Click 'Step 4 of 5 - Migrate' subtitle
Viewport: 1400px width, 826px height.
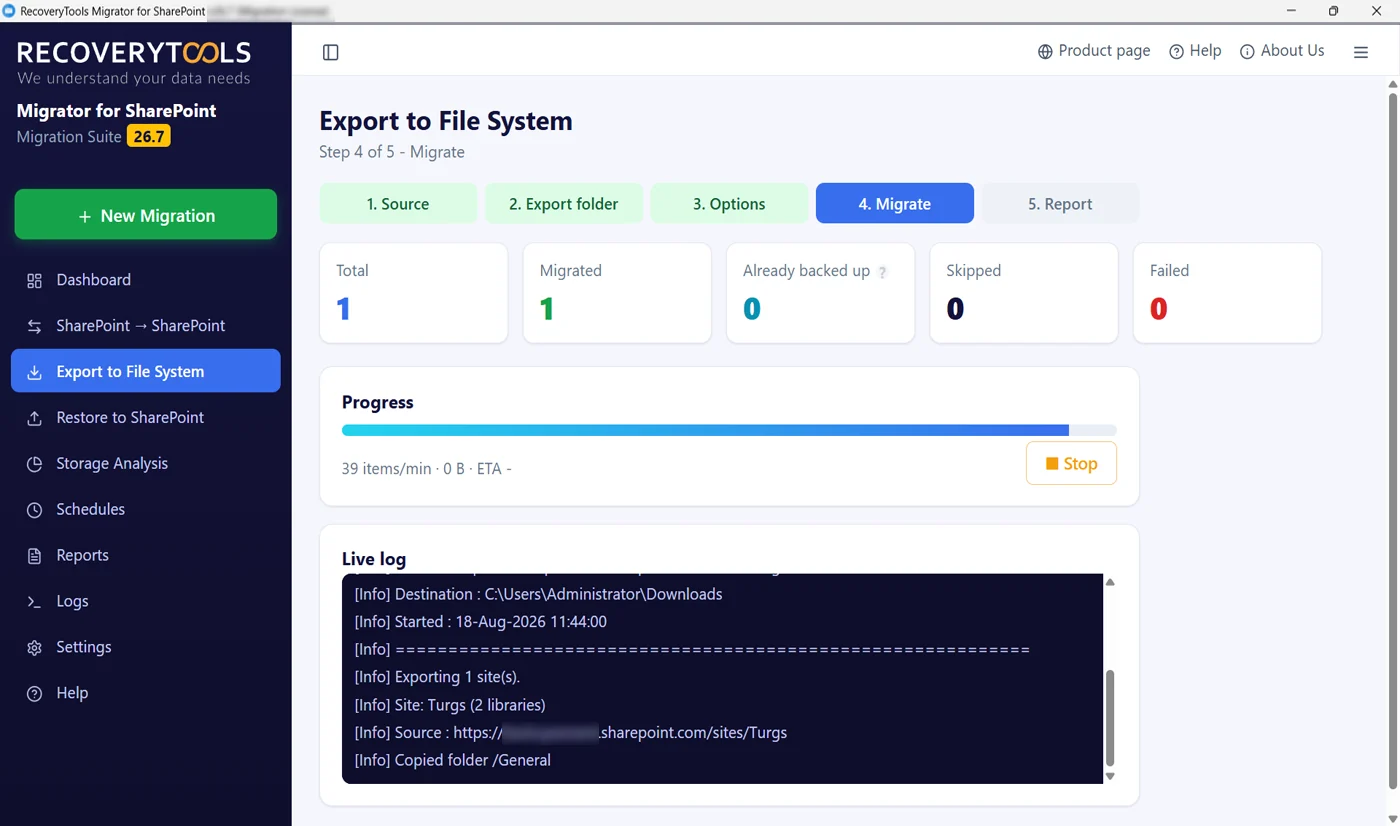pos(392,152)
